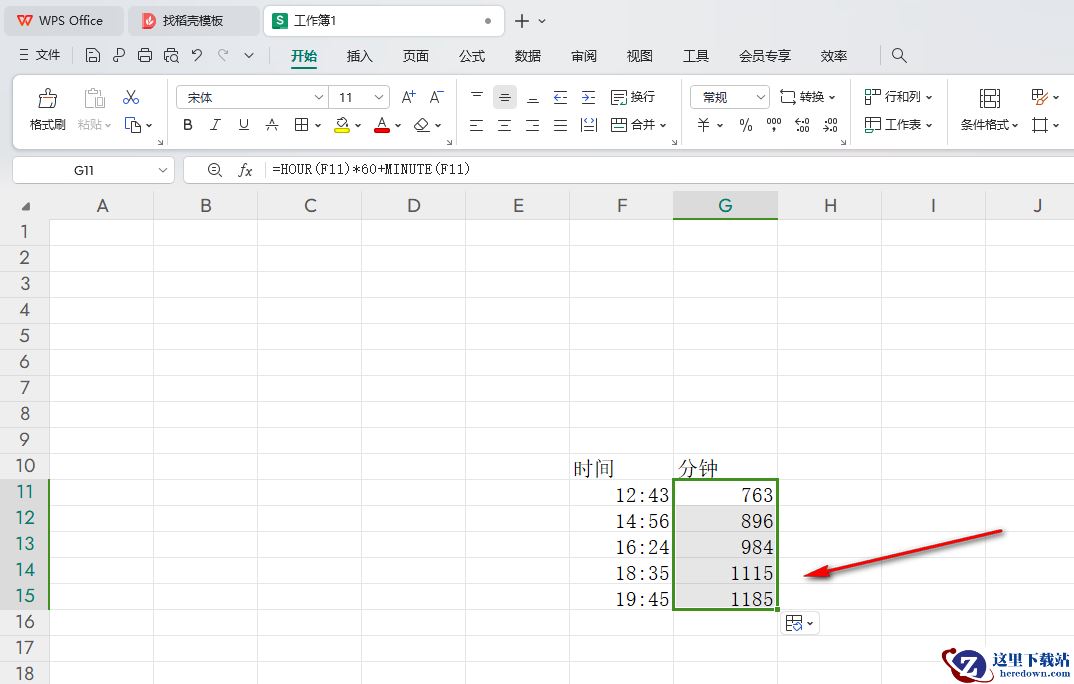Open the File (文件) menu
This screenshot has width=1074, height=684.
(40, 55)
